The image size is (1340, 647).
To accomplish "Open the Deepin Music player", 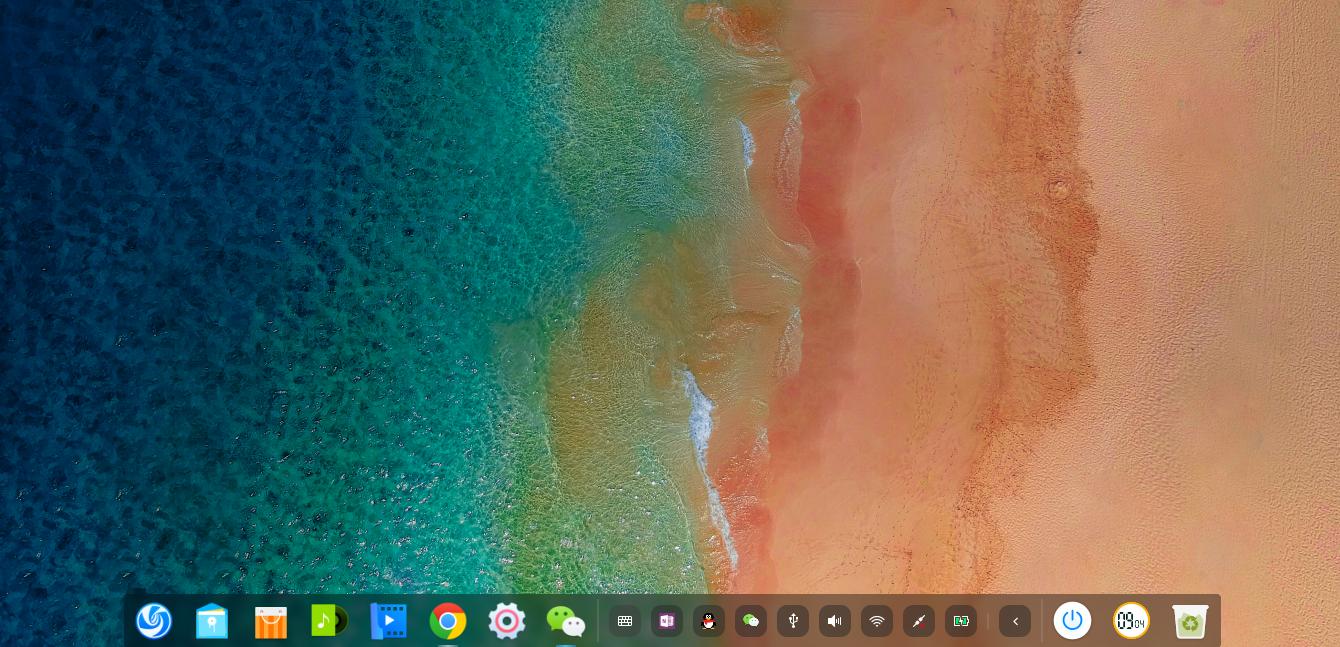I will click(x=329, y=621).
